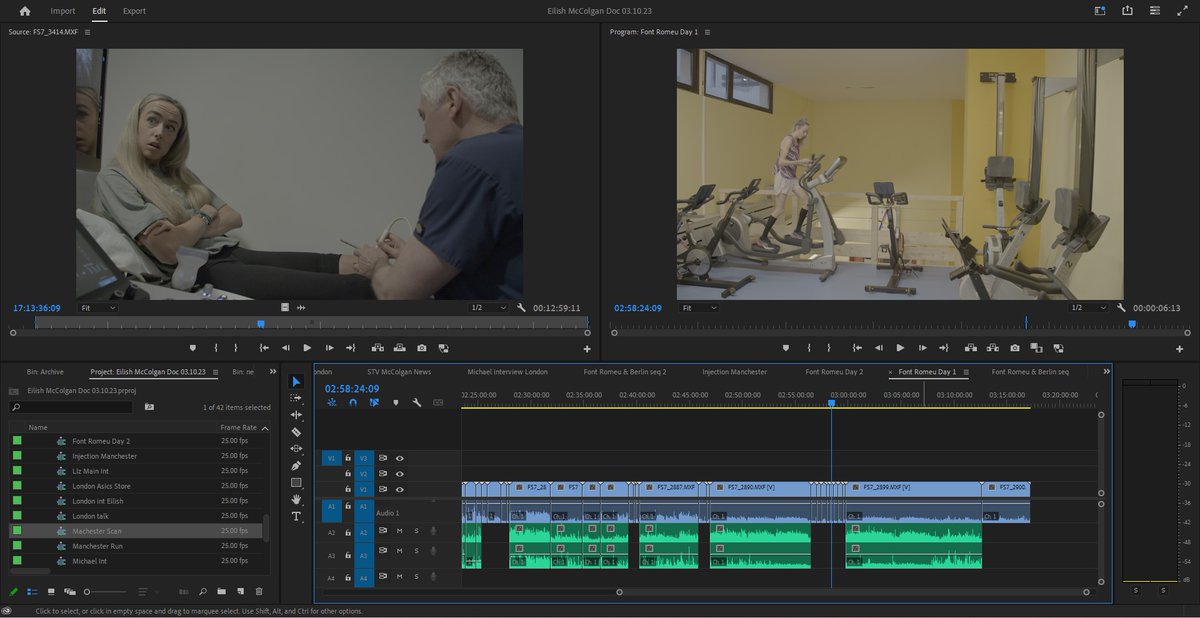Toggle V2 track output eye

coord(399,474)
